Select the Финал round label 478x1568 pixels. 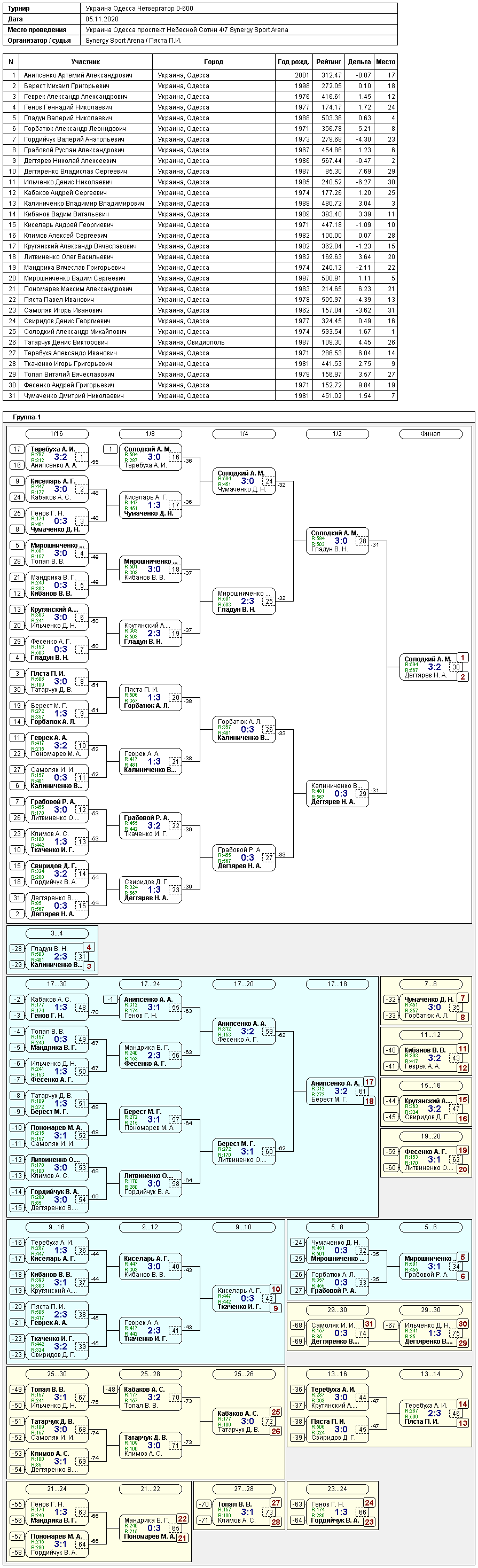click(430, 434)
